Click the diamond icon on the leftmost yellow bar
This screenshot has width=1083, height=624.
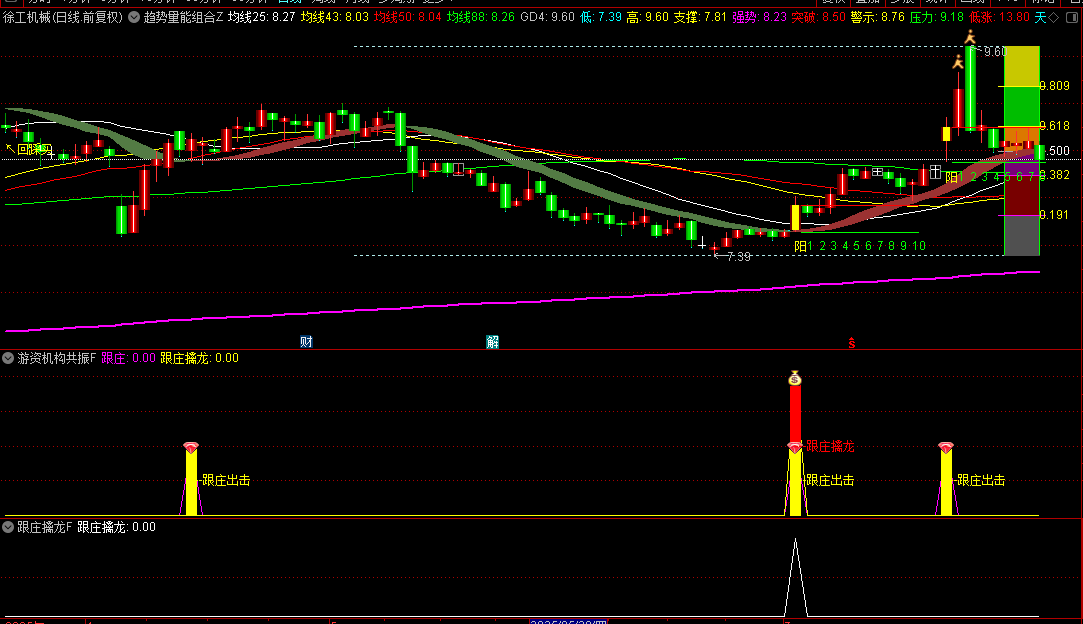click(191, 448)
